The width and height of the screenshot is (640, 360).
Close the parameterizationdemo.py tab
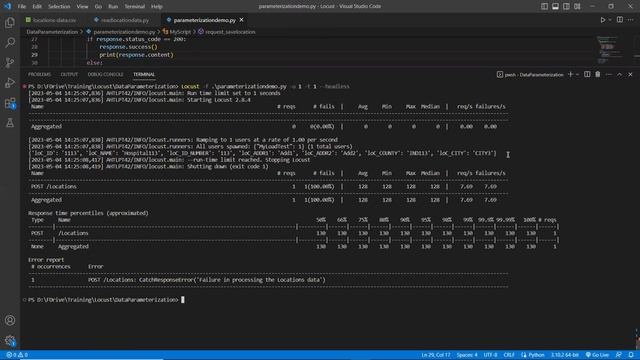tap(242, 20)
